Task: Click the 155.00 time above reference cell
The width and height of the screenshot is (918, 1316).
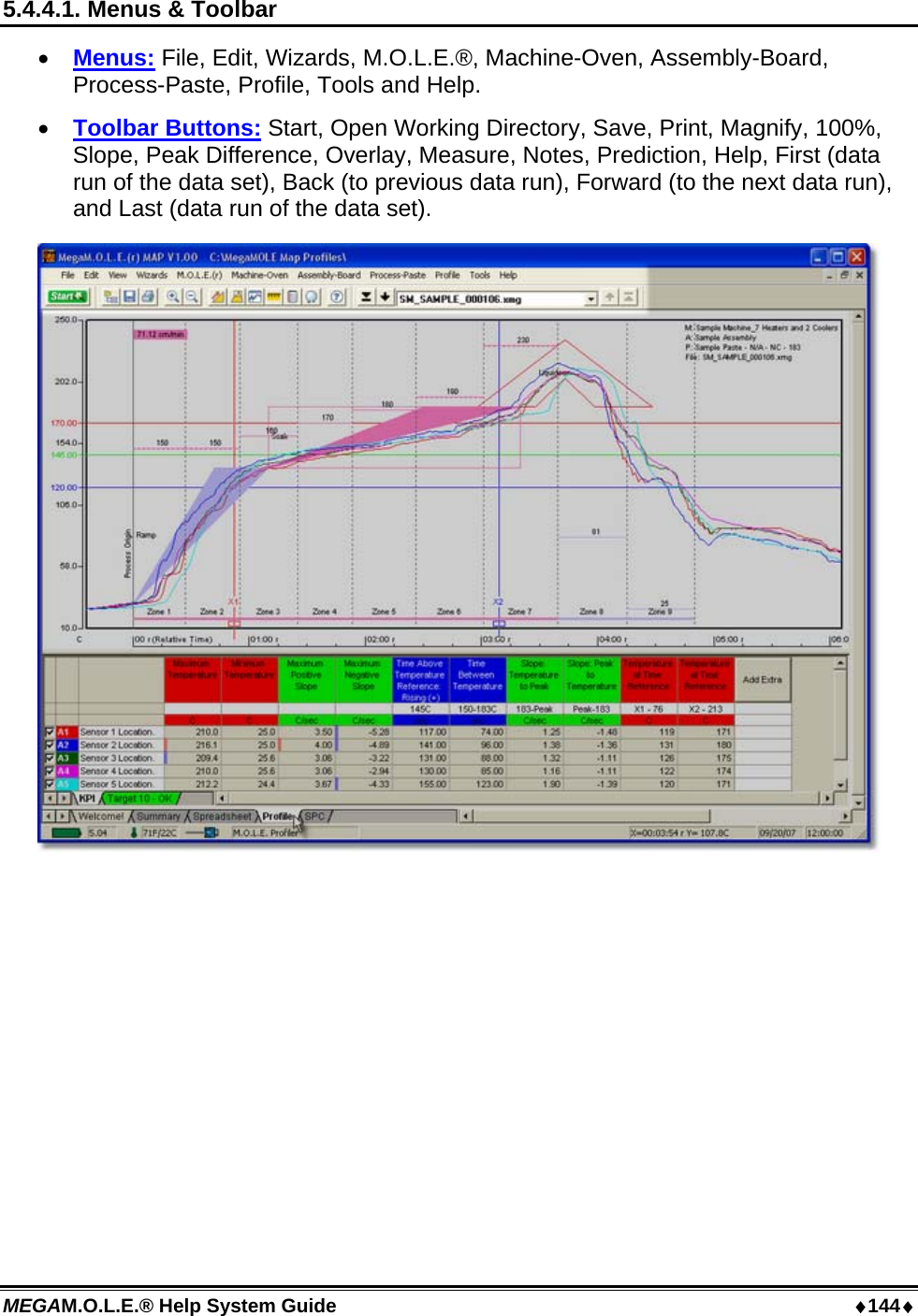Action: tap(420, 784)
